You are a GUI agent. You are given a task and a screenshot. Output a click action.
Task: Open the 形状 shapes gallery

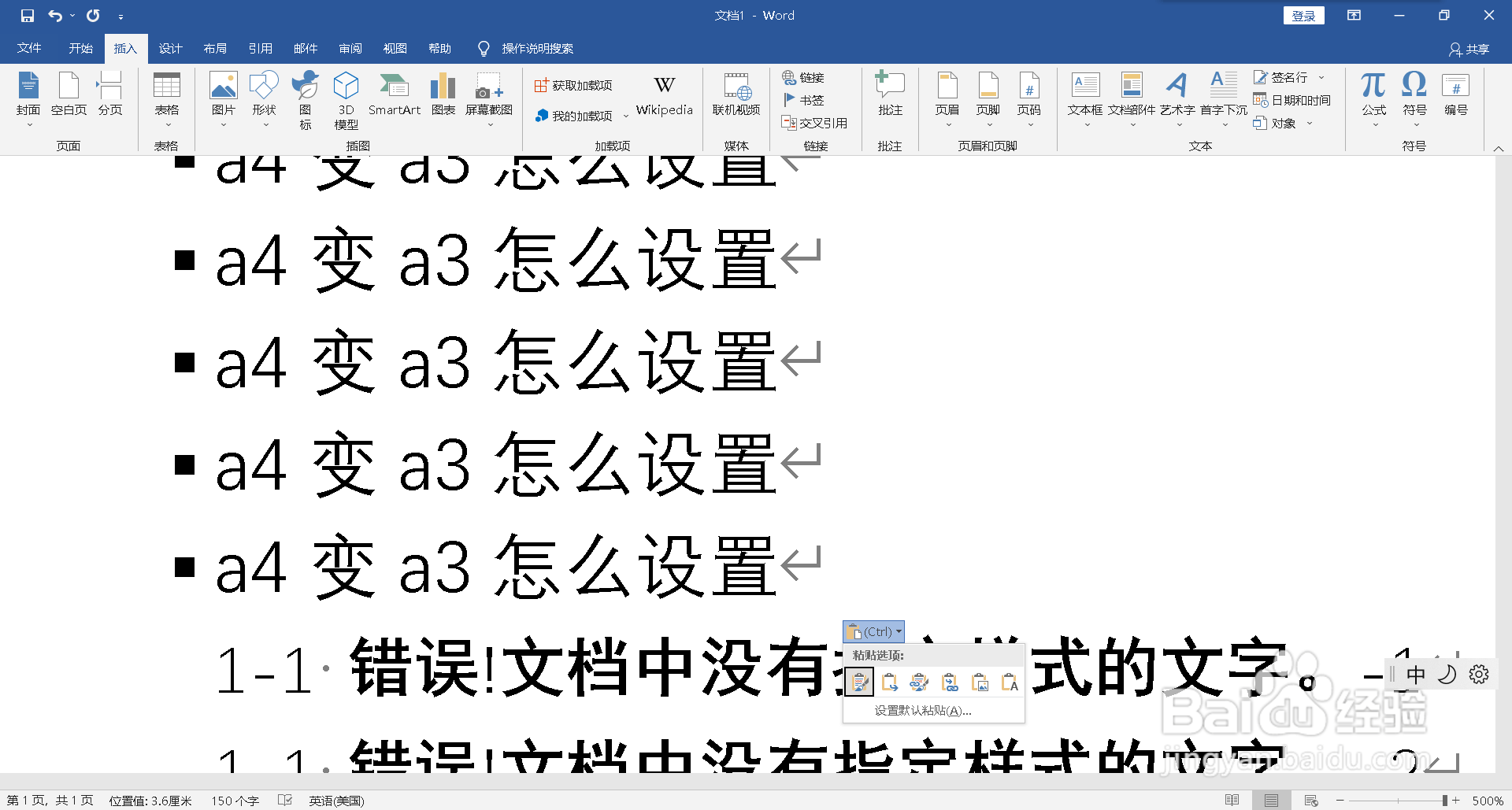[x=265, y=100]
